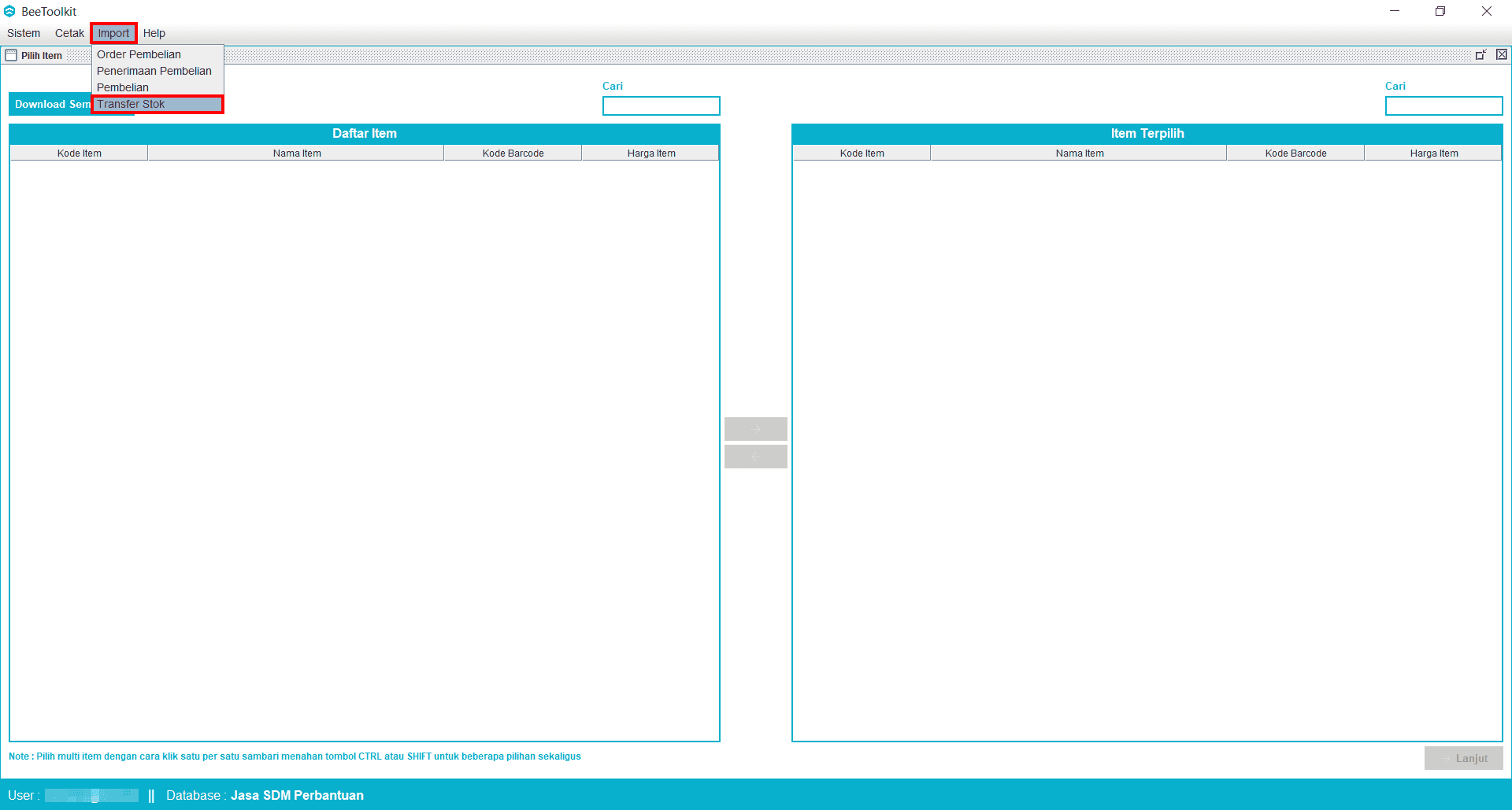Click the left arrow remove item button
Screen dimensions: 1512x810
(755, 457)
